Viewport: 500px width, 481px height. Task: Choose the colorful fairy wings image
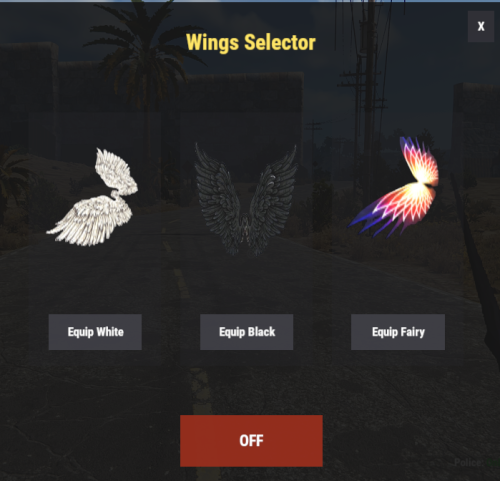click(393, 187)
